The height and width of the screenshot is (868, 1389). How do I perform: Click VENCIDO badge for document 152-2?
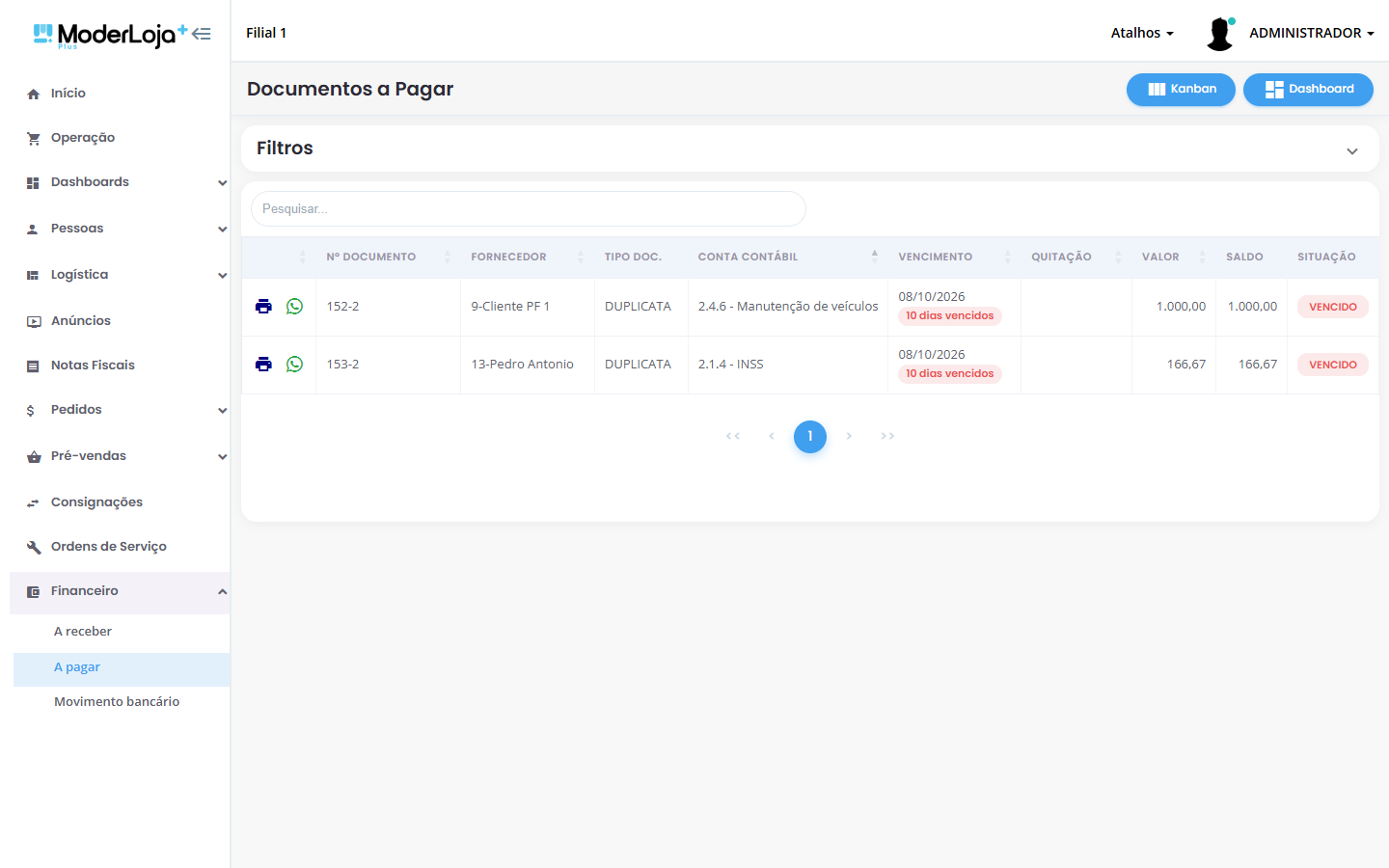point(1332,307)
